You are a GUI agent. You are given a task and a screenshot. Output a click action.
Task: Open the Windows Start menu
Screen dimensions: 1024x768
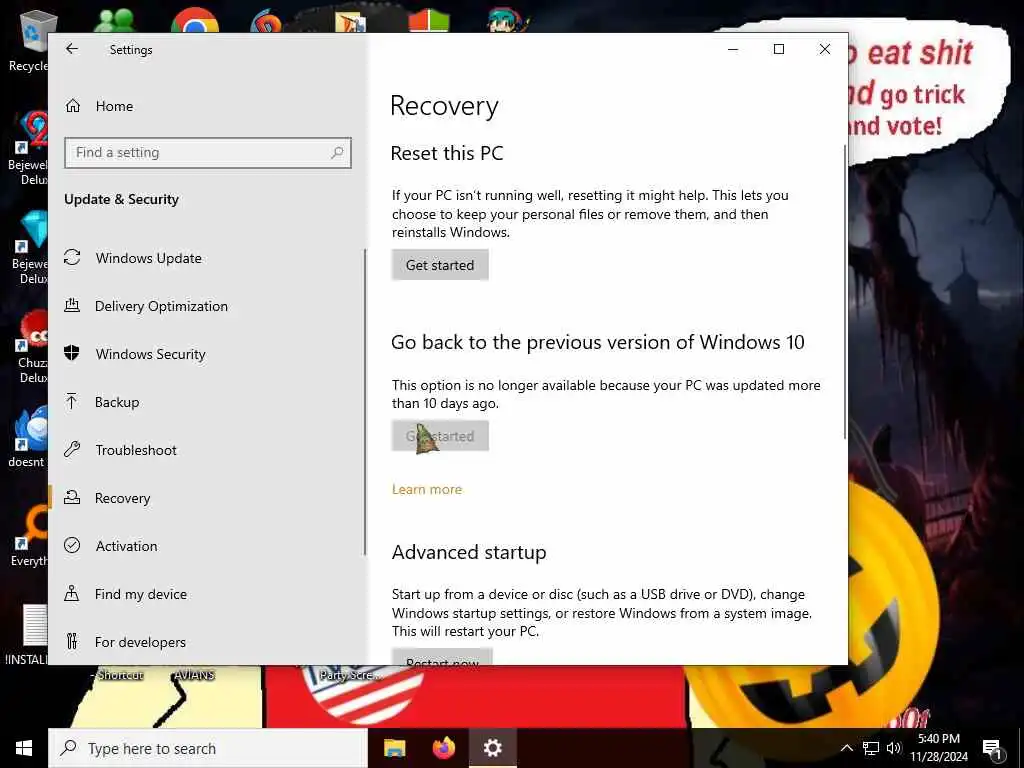pos(24,748)
